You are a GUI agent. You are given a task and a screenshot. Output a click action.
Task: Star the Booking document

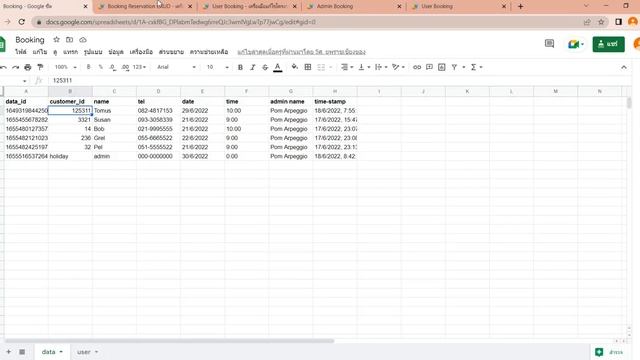(56, 40)
